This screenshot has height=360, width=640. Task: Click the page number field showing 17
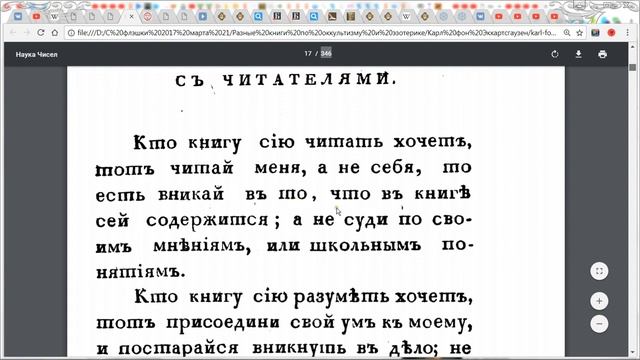pos(308,53)
